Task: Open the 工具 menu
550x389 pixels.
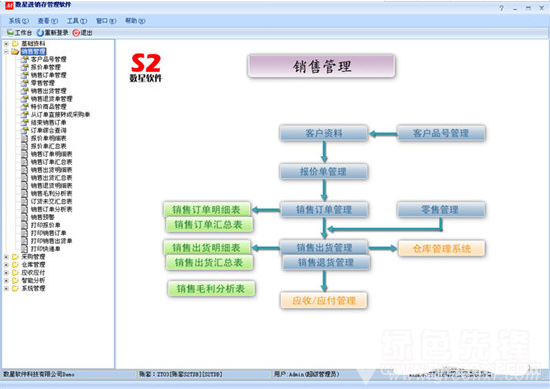Action: [x=77, y=21]
